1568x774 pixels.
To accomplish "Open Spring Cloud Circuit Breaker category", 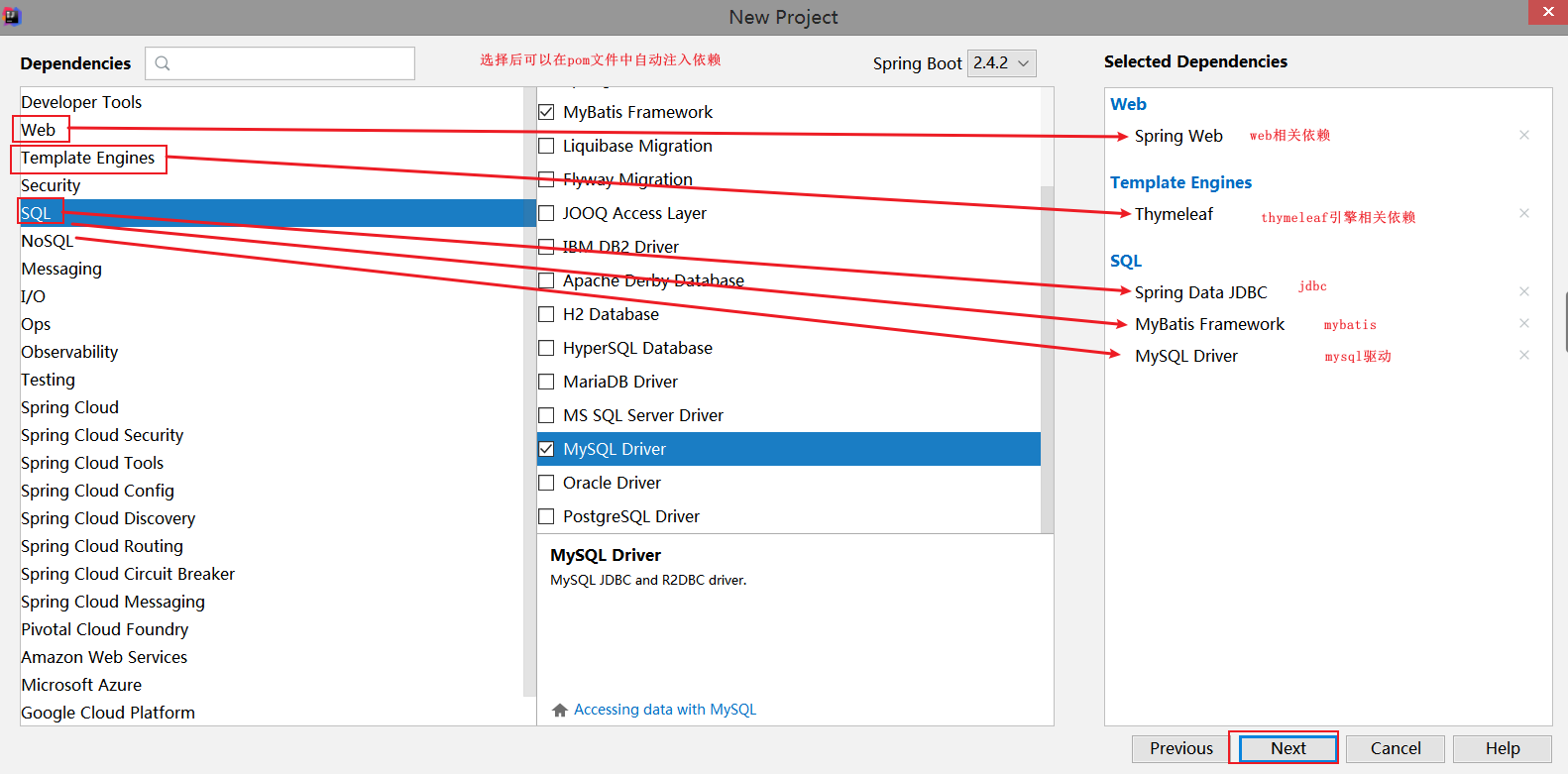I will (128, 574).
